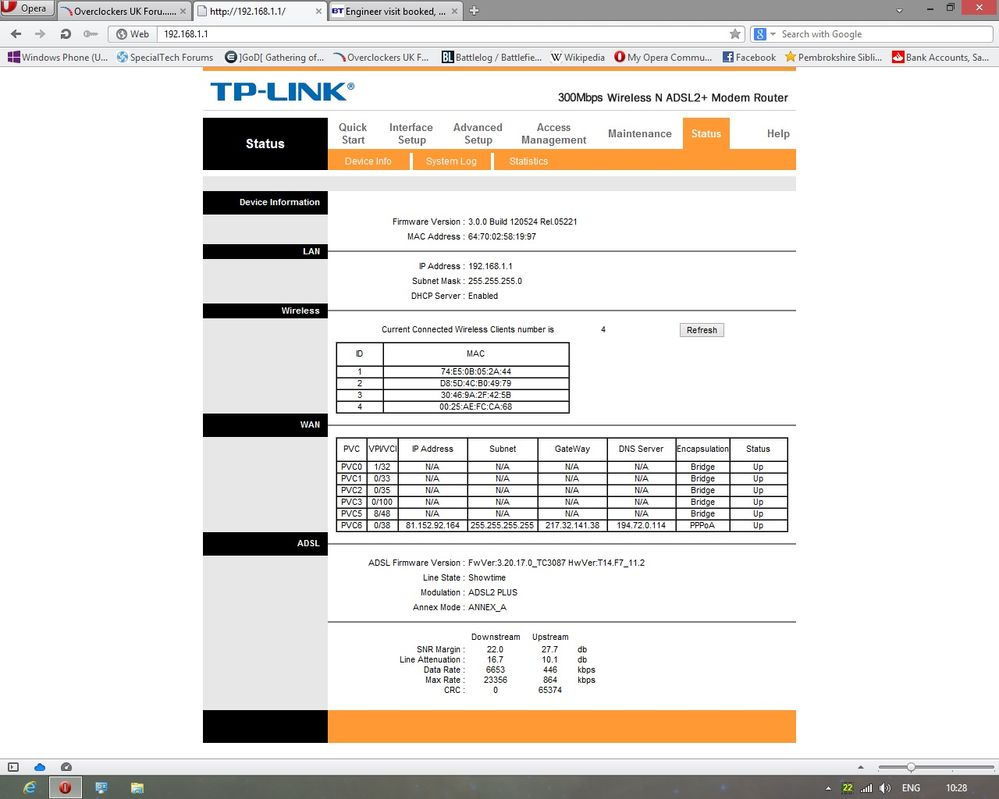The width and height of the screenshot is (999, 799).
Task: Open the Opera Turbo speedometer icon
Action: coord(66,767)
